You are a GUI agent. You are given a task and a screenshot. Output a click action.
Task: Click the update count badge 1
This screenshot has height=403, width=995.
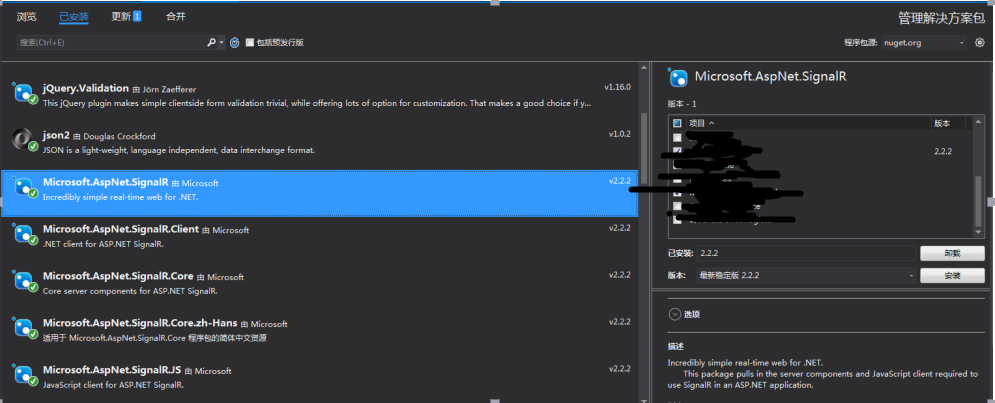point(137,17)
